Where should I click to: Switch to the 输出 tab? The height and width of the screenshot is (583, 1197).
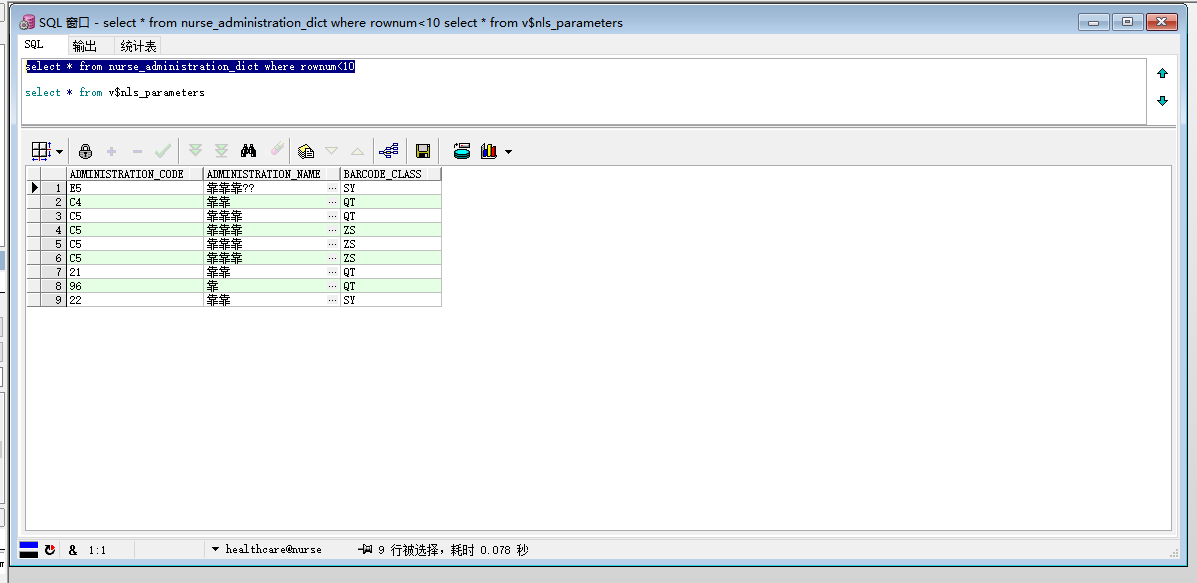[85, 46]
